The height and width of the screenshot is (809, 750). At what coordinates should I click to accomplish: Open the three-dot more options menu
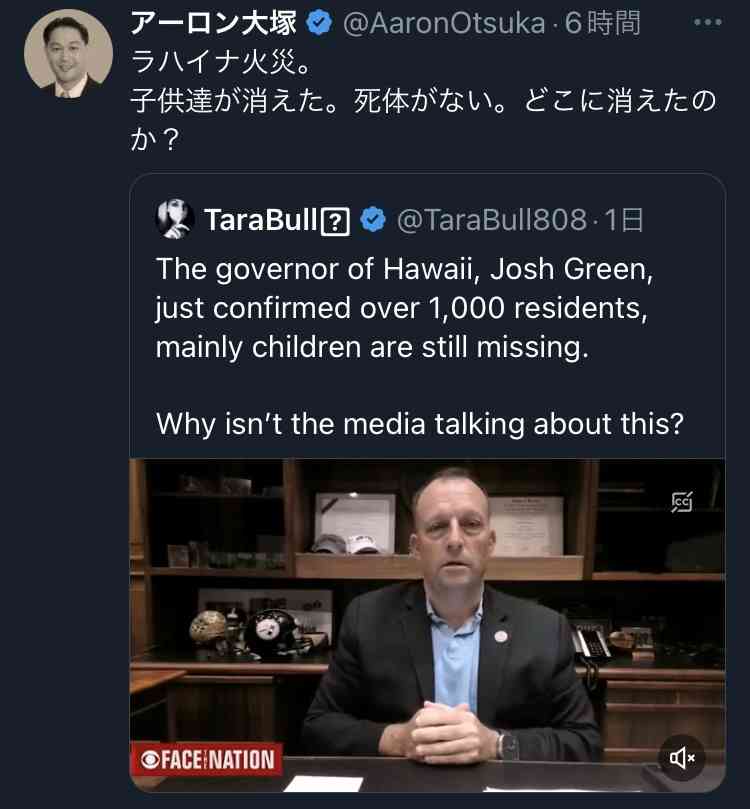pos(708,22)
